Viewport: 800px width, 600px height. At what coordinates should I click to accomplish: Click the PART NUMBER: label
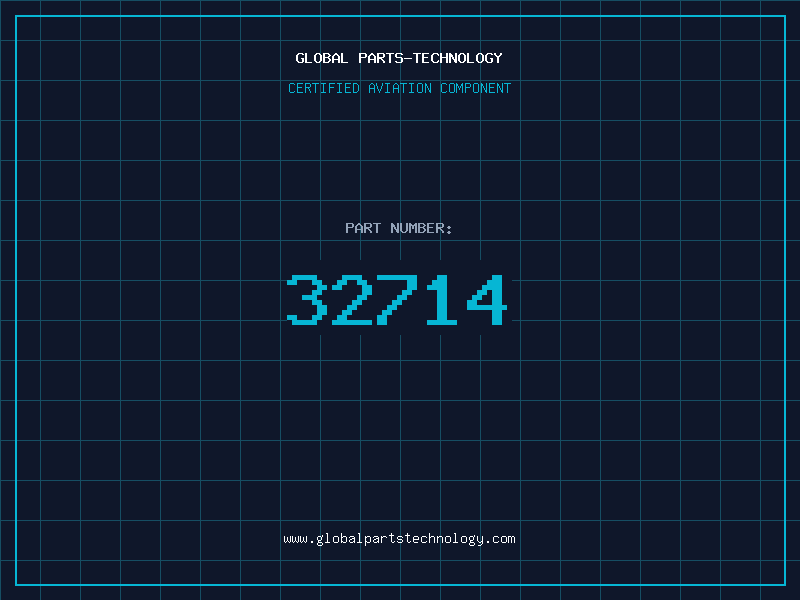399,228
